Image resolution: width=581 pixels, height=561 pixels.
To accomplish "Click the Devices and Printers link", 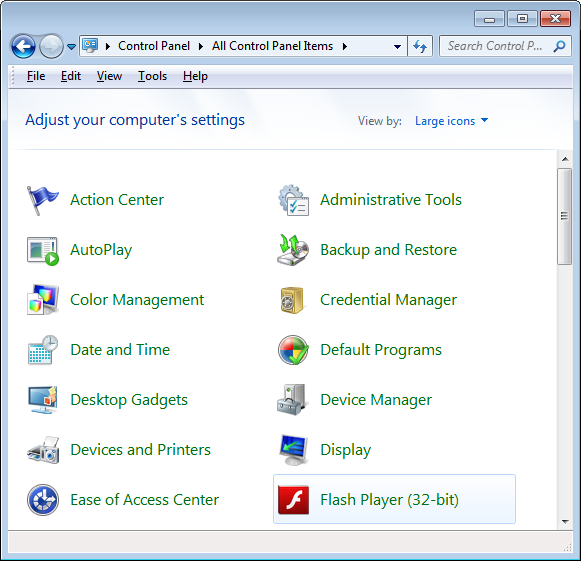I will 140,450.
